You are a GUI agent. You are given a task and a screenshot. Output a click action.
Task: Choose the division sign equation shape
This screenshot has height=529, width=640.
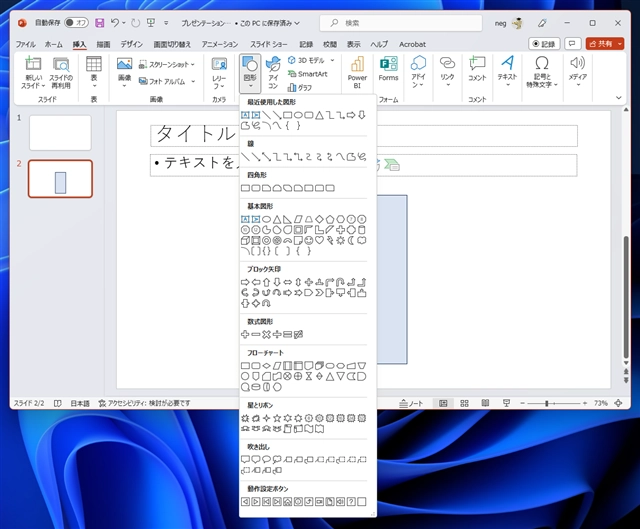click(x=277, y=335)
